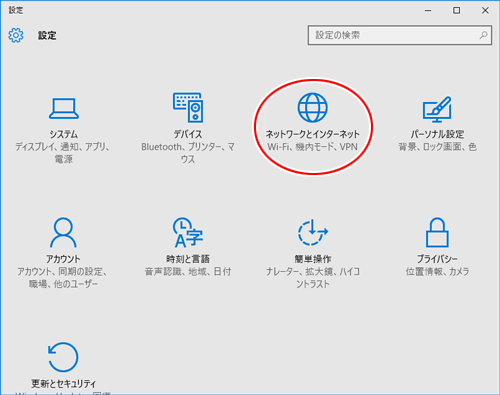The image size is (500, 395).
Task: Open the ネットワークとインターネット globe icon
Action: coord(312,107)
